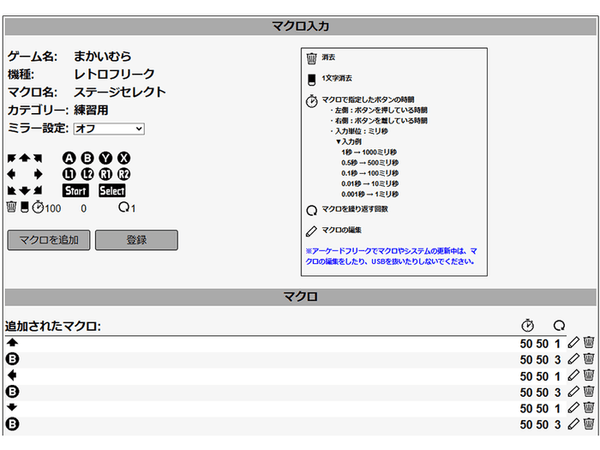Click the blue warning text about USB
Viewport: 600px width, 450px height.
point(391,256)
